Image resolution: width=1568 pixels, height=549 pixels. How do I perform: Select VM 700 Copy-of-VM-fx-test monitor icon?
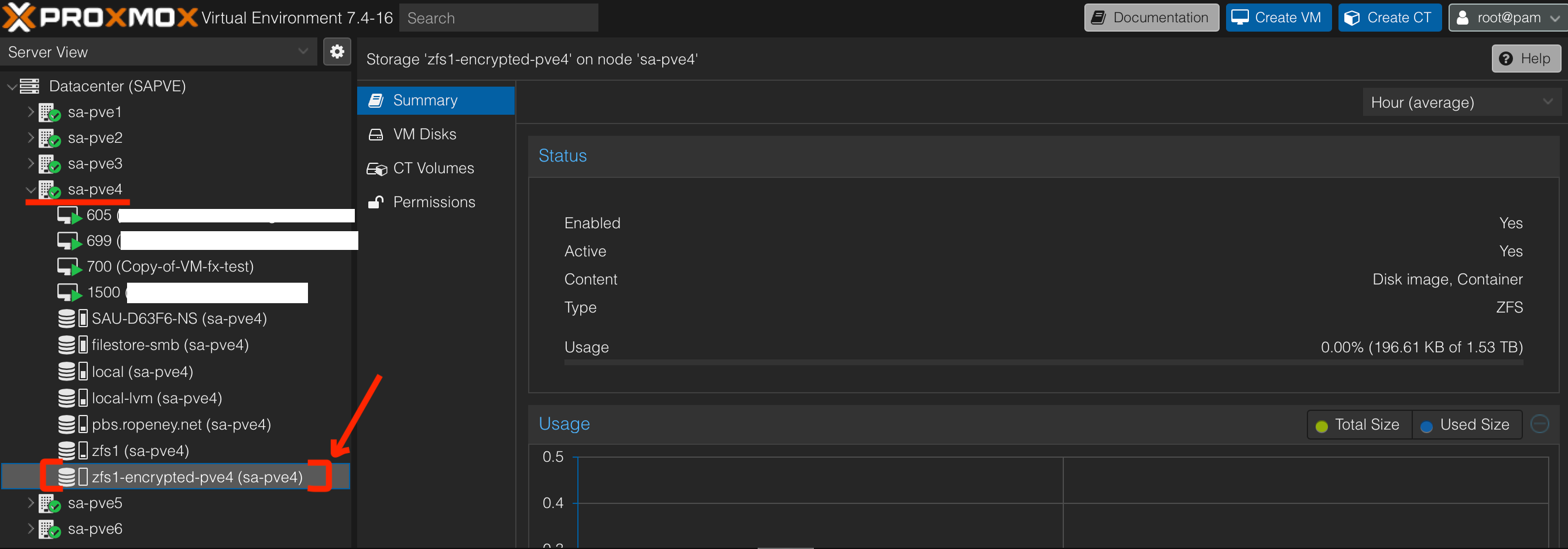(x=69, y=266)
